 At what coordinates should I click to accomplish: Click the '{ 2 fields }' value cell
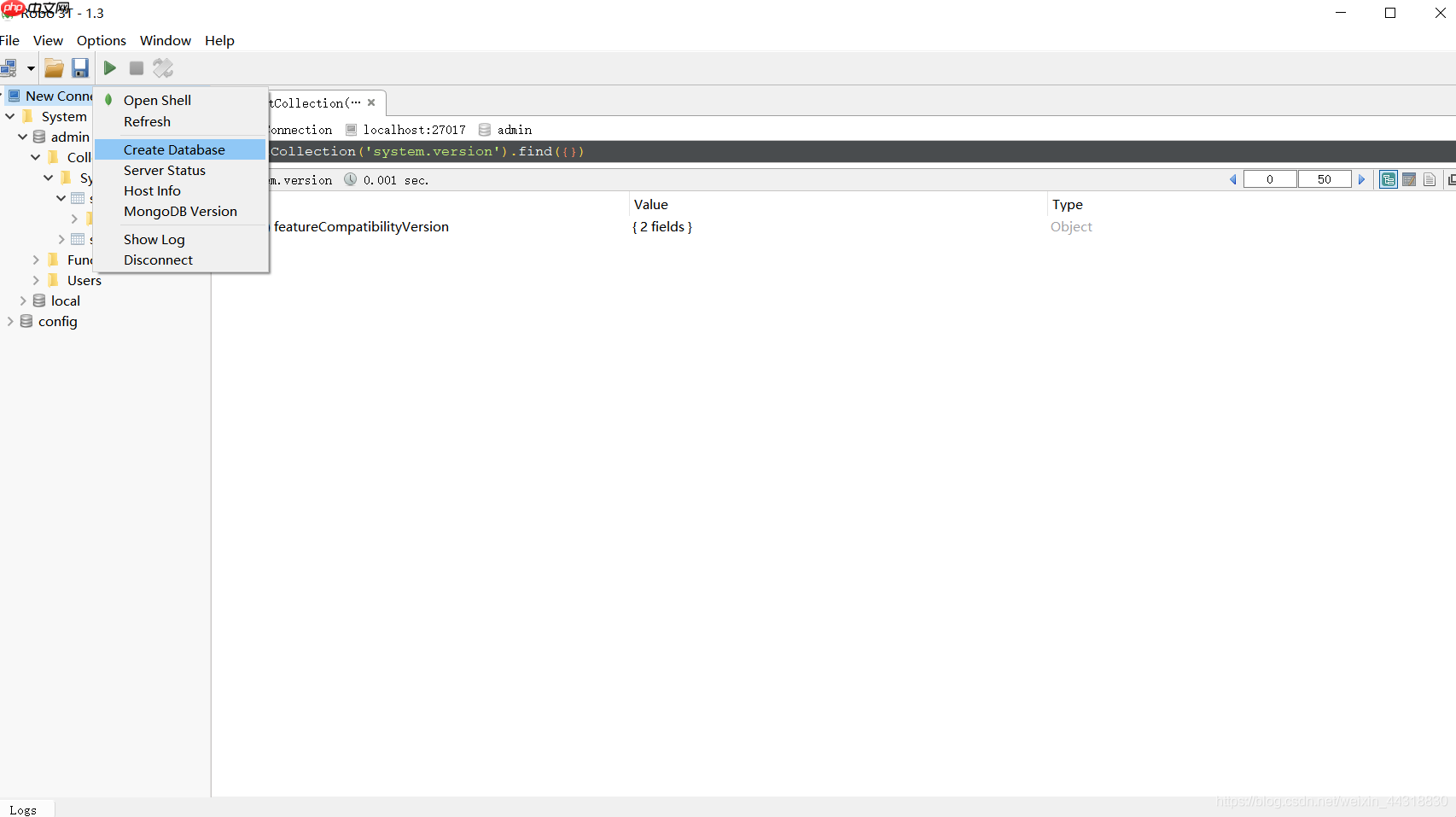click(662, 226)
